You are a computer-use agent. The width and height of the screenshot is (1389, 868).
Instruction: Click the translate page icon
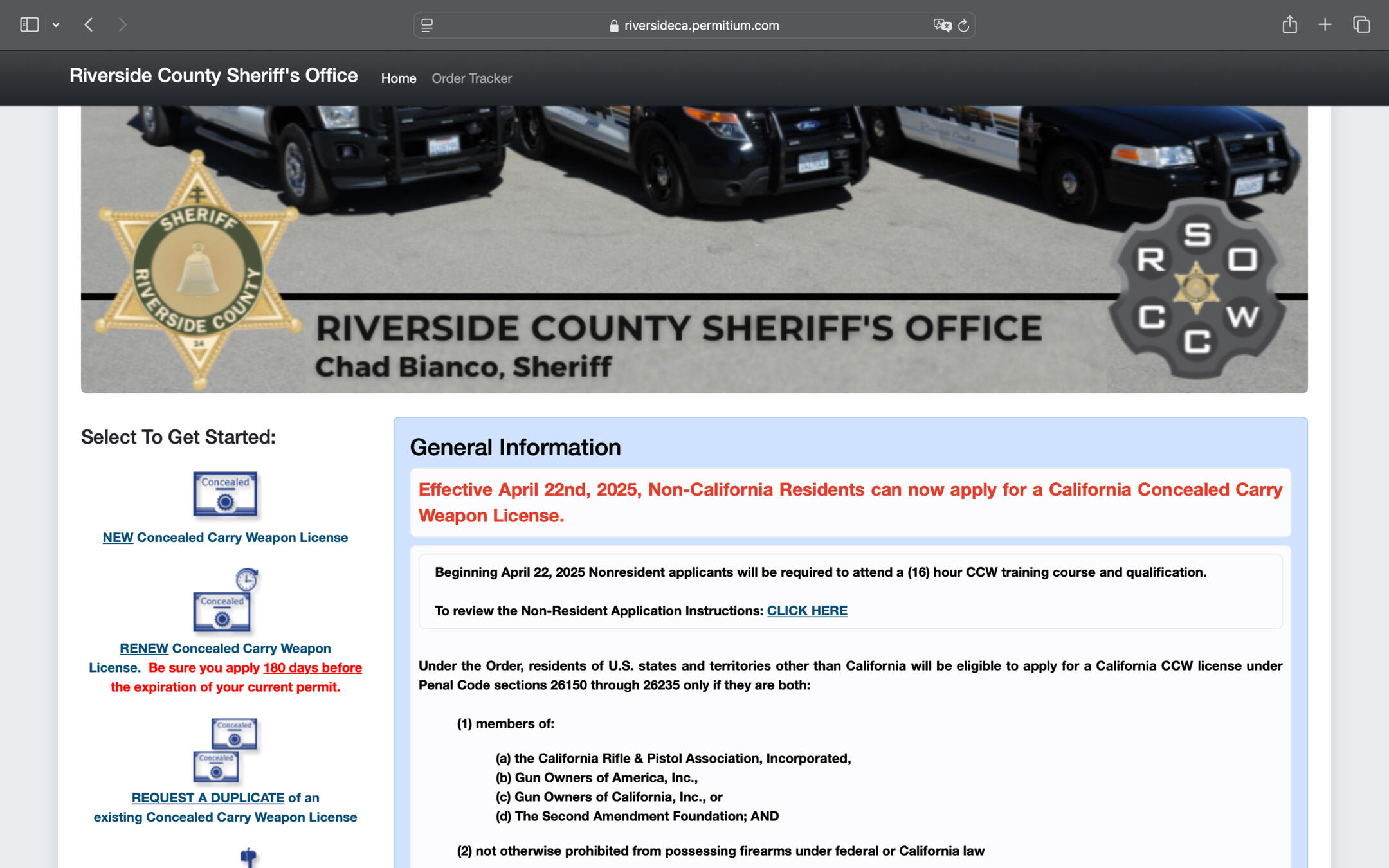click(x=942, y=25)
